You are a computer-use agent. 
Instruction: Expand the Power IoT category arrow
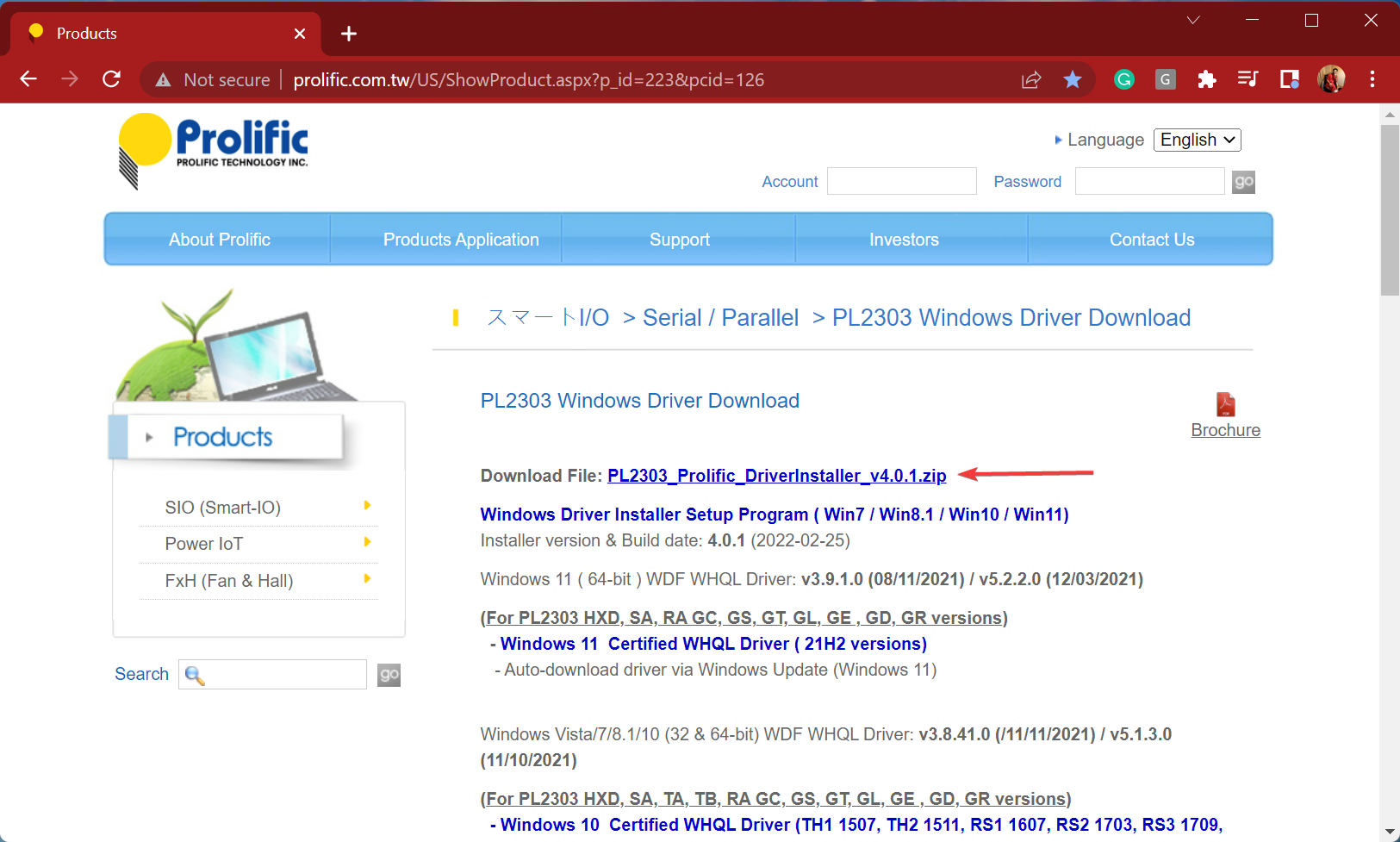368,543
